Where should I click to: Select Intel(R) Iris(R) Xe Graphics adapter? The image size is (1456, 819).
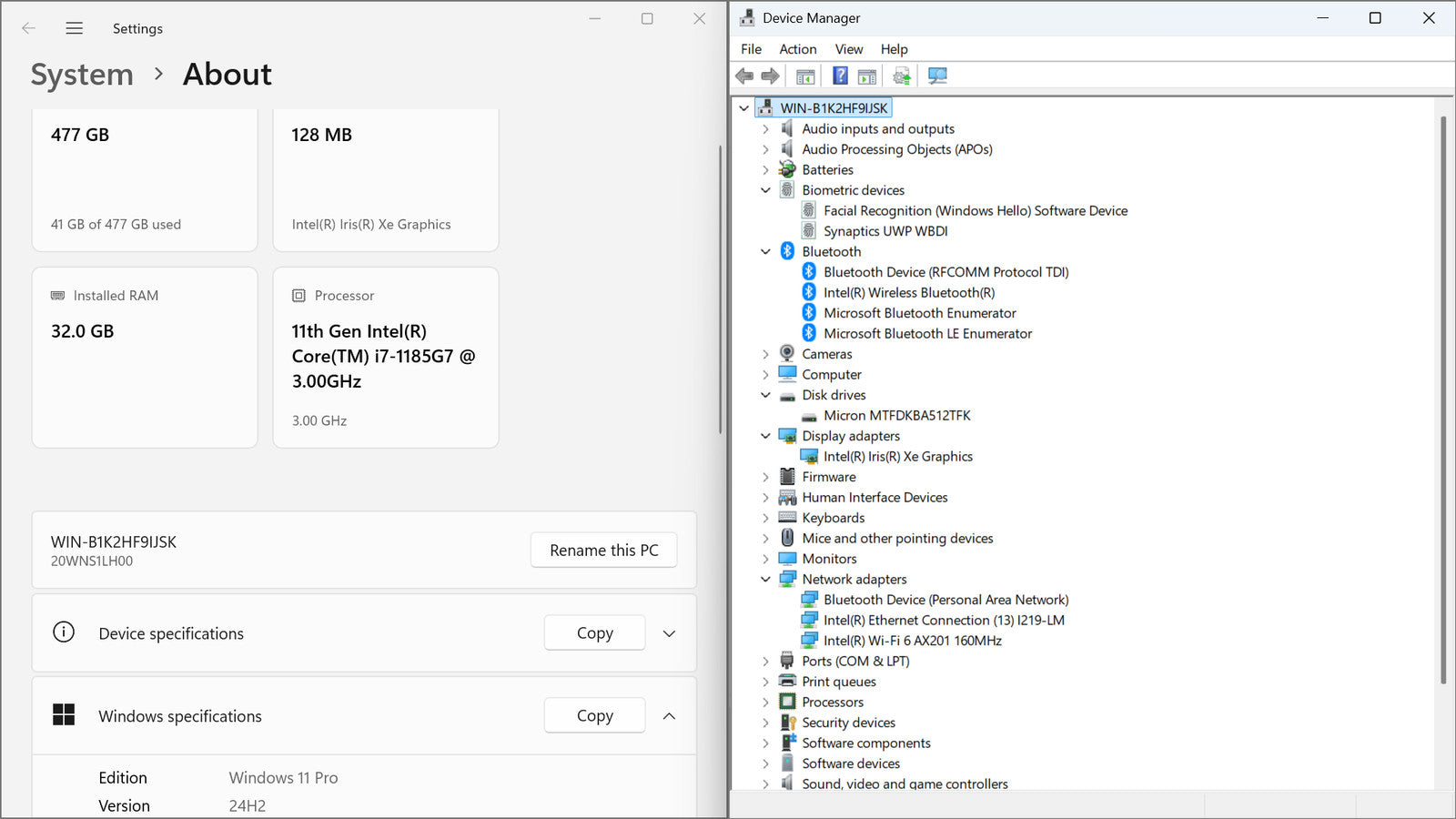coord(898,457)
